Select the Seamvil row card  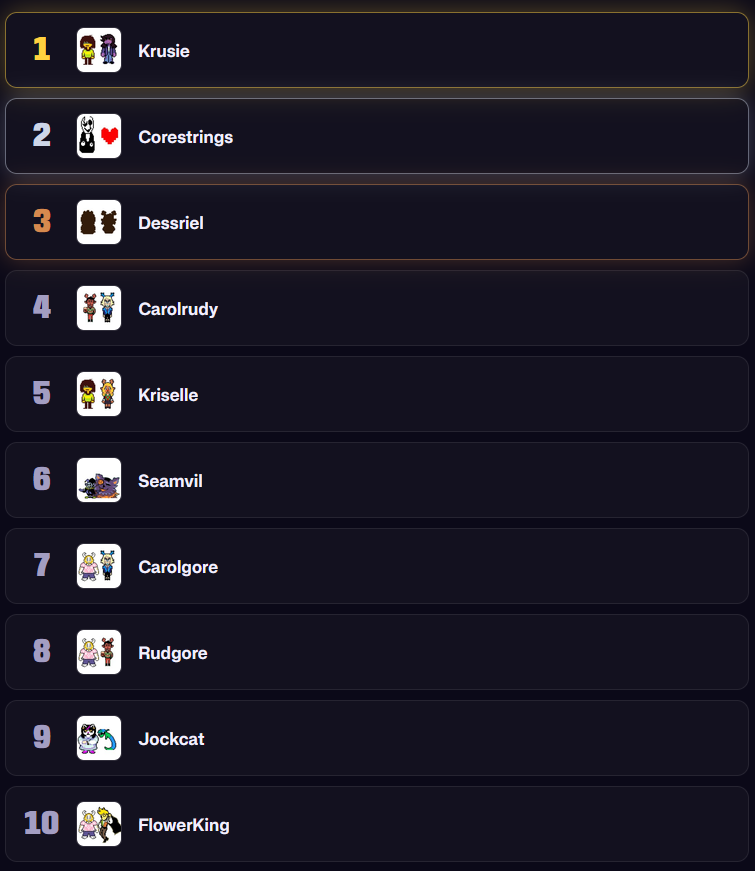[377, 480]
